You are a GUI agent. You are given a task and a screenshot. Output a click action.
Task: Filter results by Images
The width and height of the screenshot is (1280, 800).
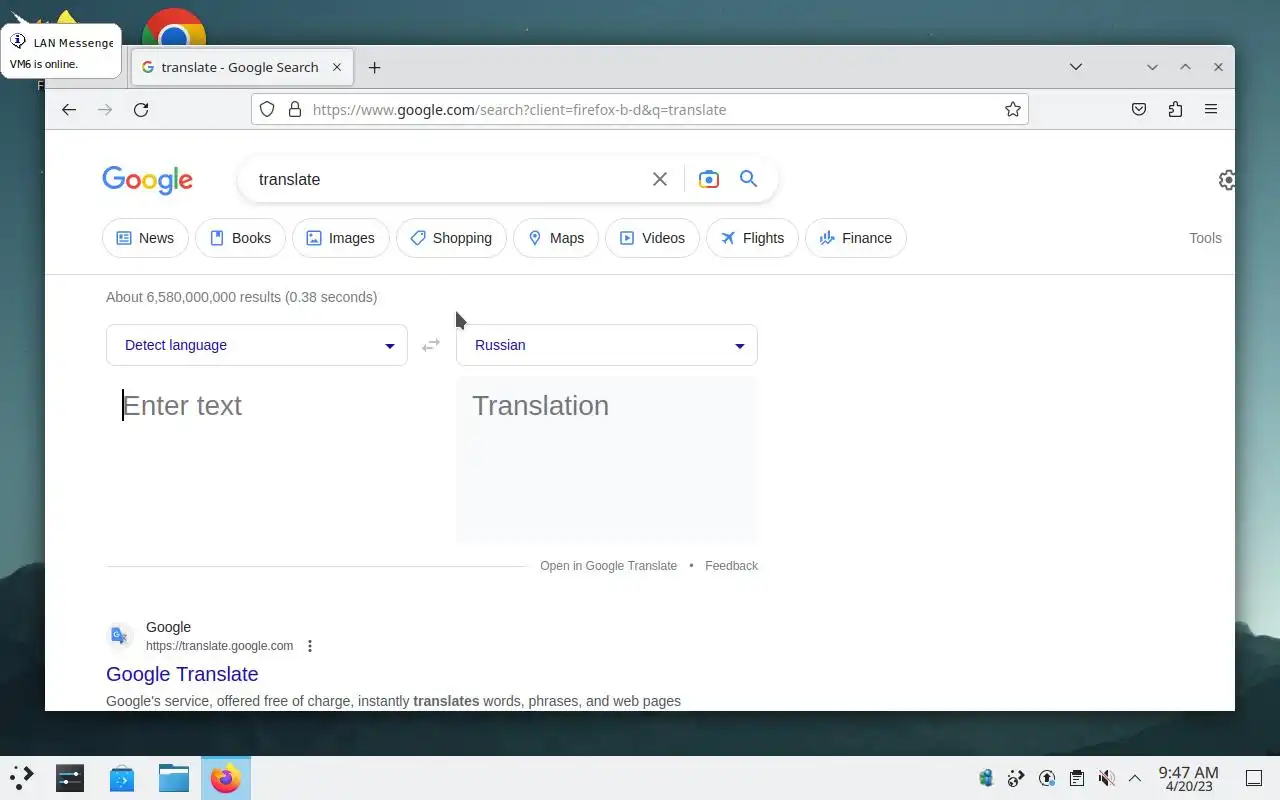tap(340, 238)
